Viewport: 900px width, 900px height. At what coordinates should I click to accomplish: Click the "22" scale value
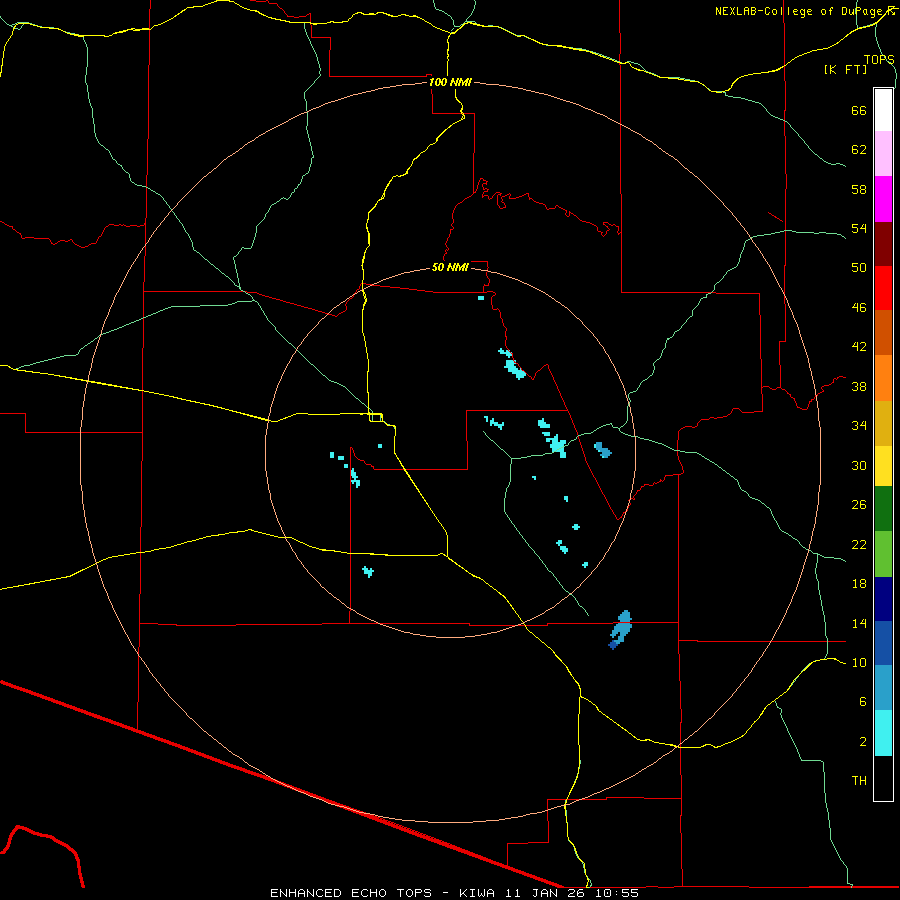click(x=859, y=544)
